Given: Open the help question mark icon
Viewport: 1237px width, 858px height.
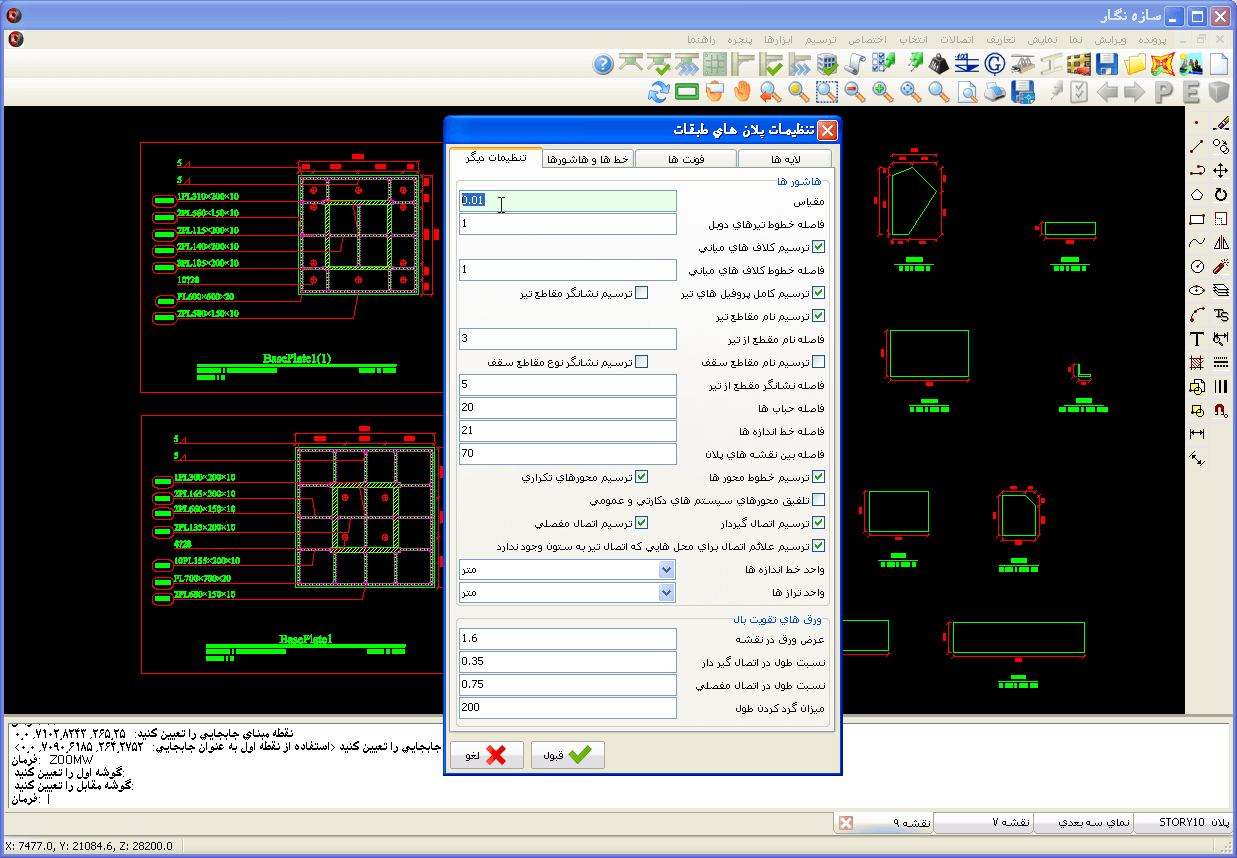Looking at the screenshot, I should [x=602, y=65].
